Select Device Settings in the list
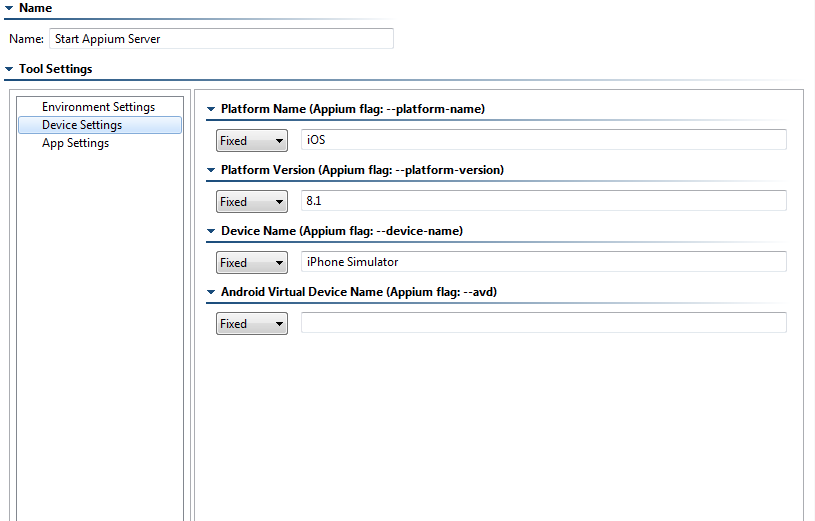This screenshot has width=815, height=521. tap(100, 125)
